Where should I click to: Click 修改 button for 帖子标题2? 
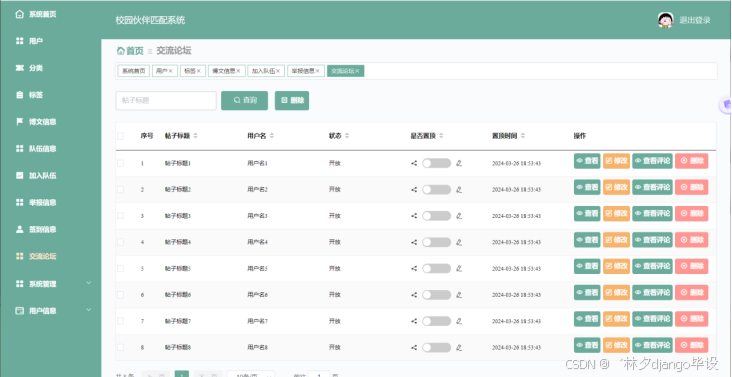[x=616, y=187]
